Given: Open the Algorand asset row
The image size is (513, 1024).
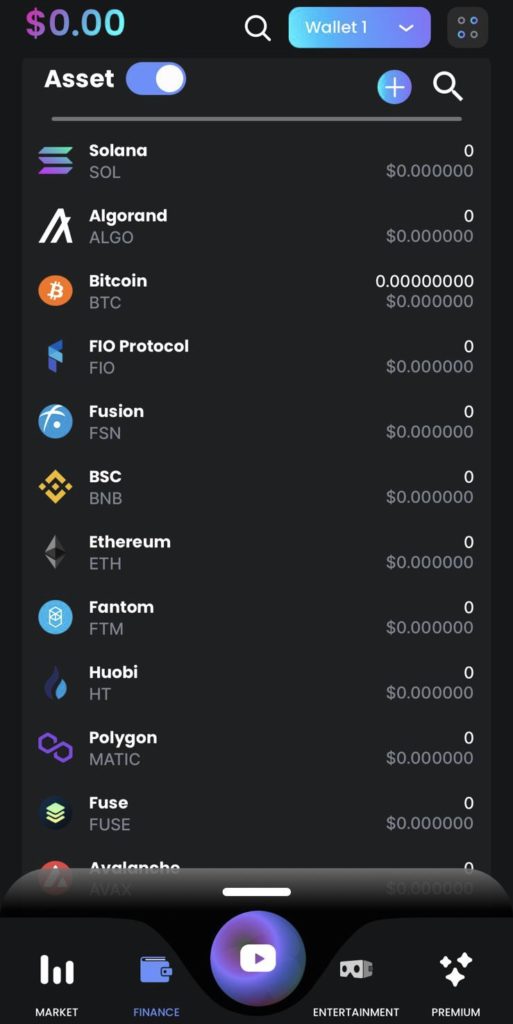Looking at the screenshot, I should coord(256,226).
